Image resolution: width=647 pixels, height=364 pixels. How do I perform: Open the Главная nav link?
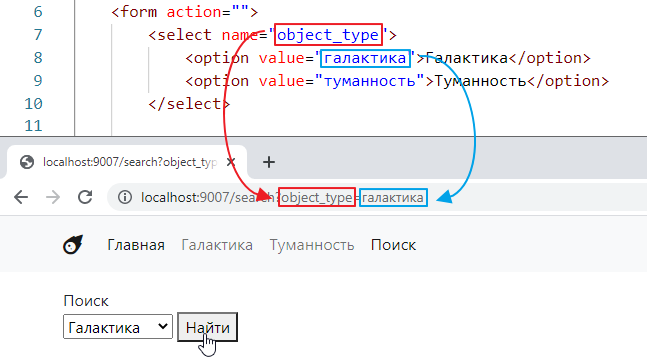pyautogui.click(x=136, y=245)
